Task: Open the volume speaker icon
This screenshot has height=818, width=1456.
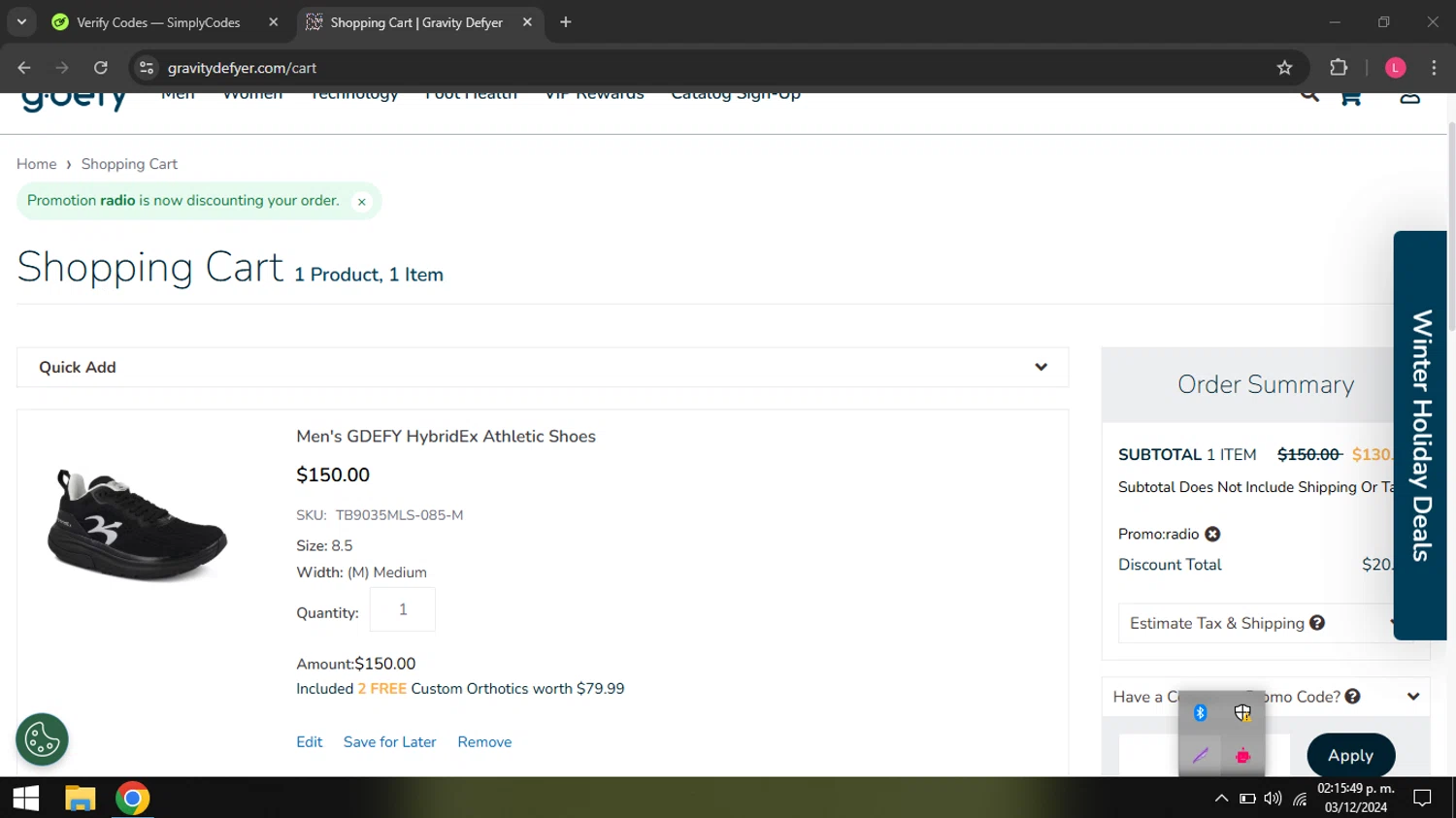Action: tap(1273, 799)
